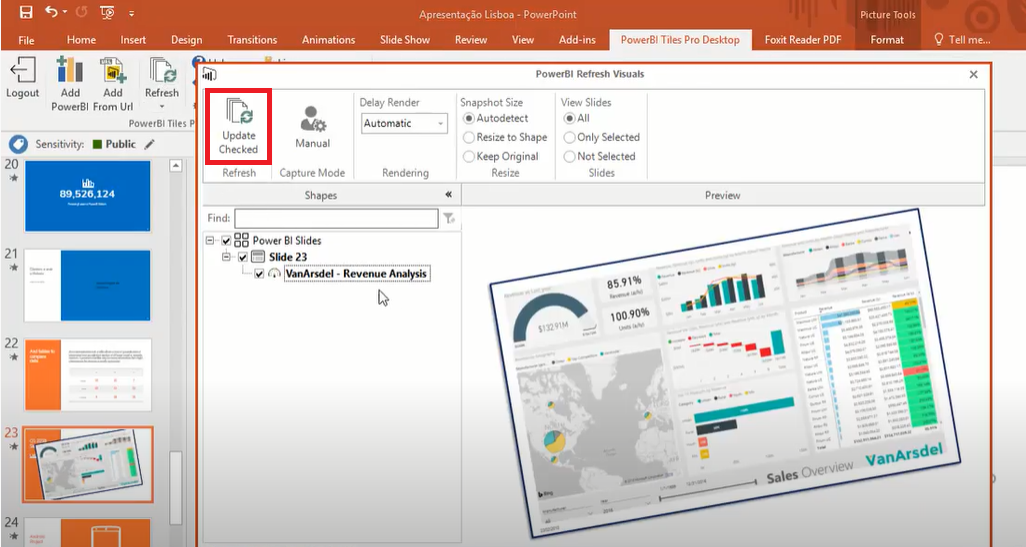
Task: Click the Power BI Slides grid icon
Action: click(241, 240)
